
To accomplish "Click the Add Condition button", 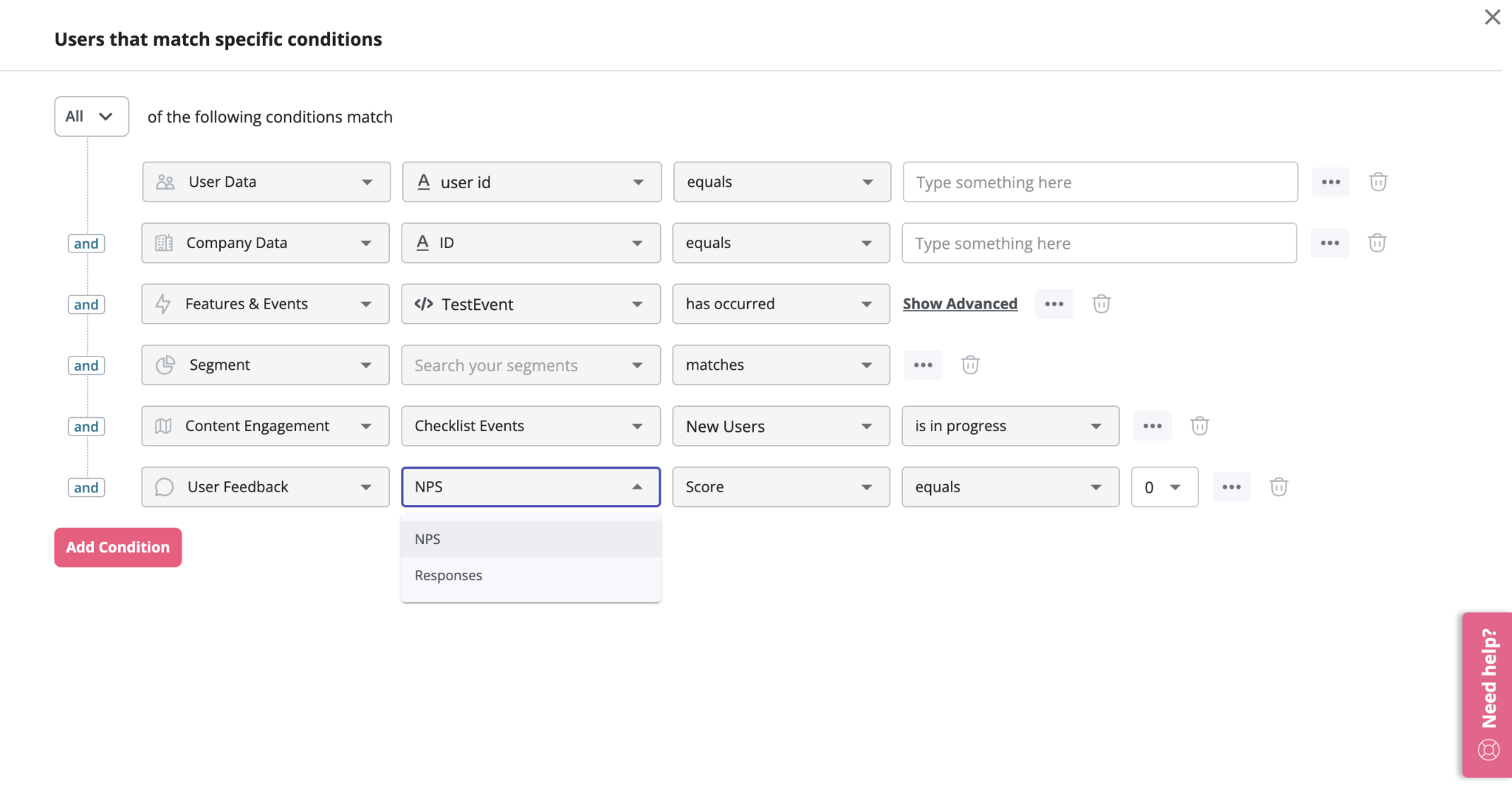I will pos(117,547).
